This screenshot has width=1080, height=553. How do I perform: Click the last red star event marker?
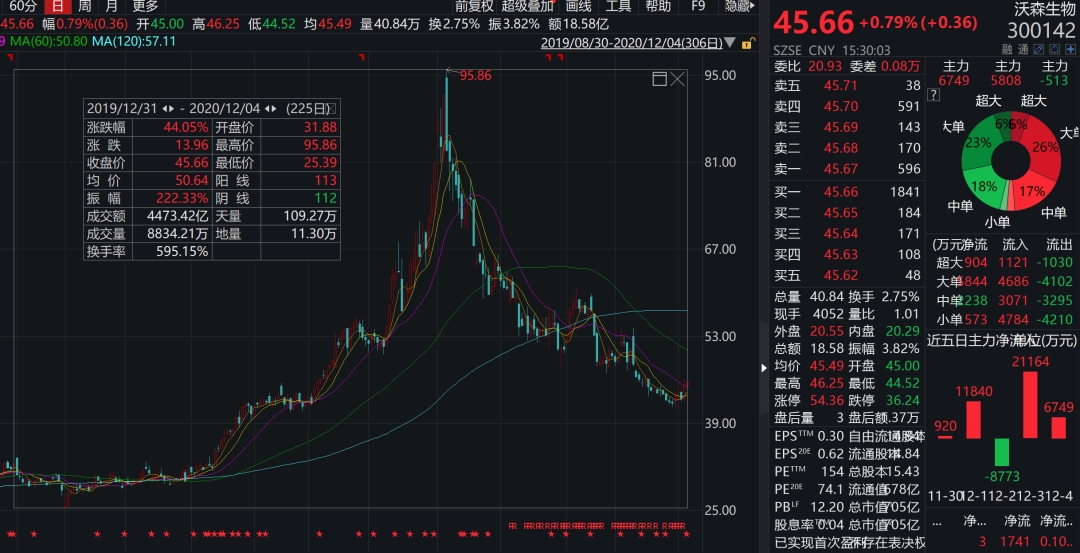(x=685, y=534)
